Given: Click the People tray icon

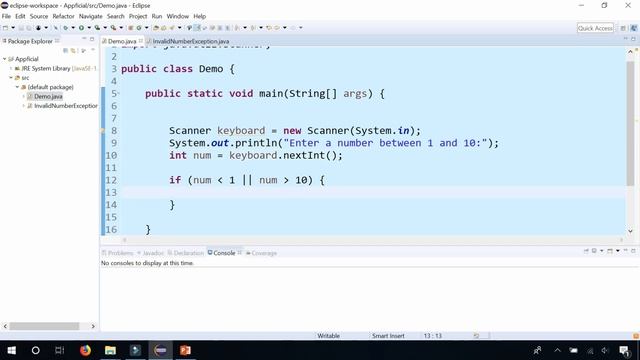Looking at the screenshot, I should 538,350.
